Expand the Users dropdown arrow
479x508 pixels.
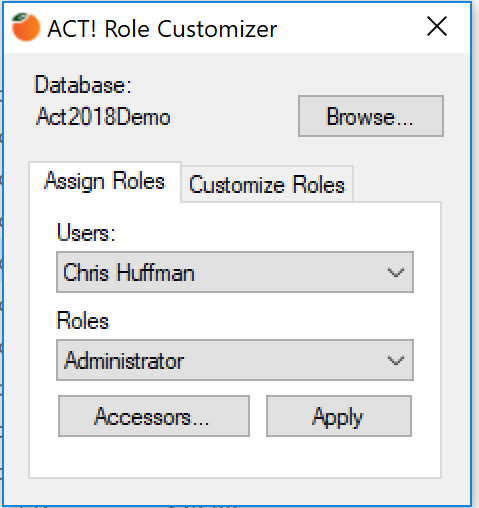(396, 272)
